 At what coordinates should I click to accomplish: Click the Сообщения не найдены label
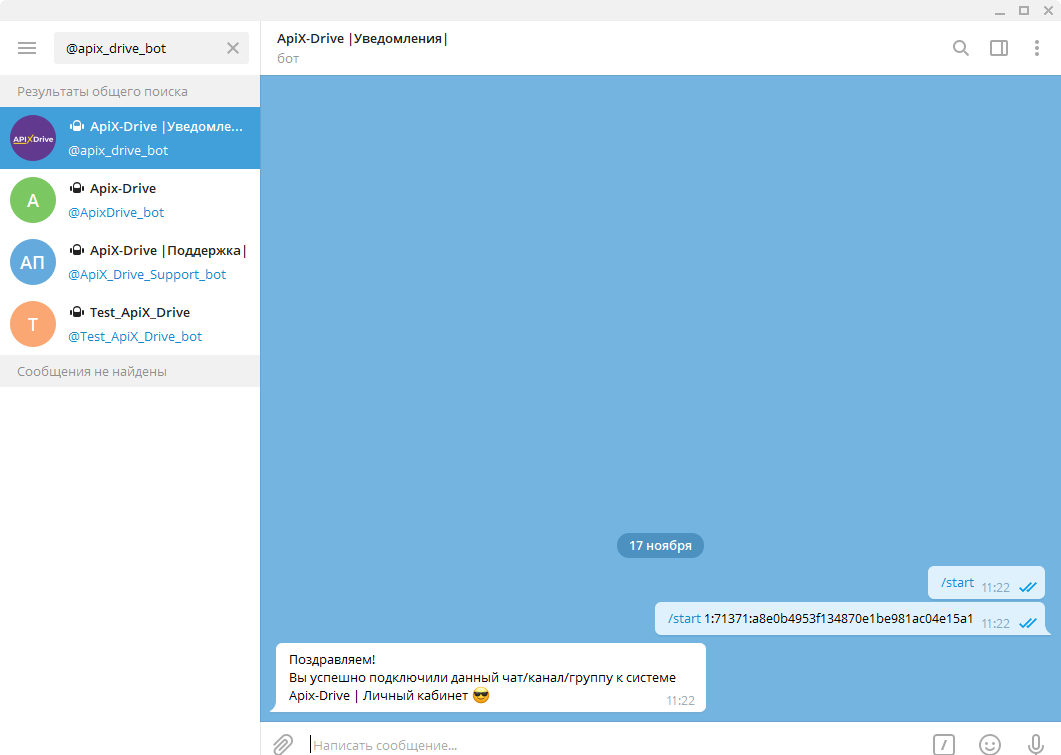92,371
